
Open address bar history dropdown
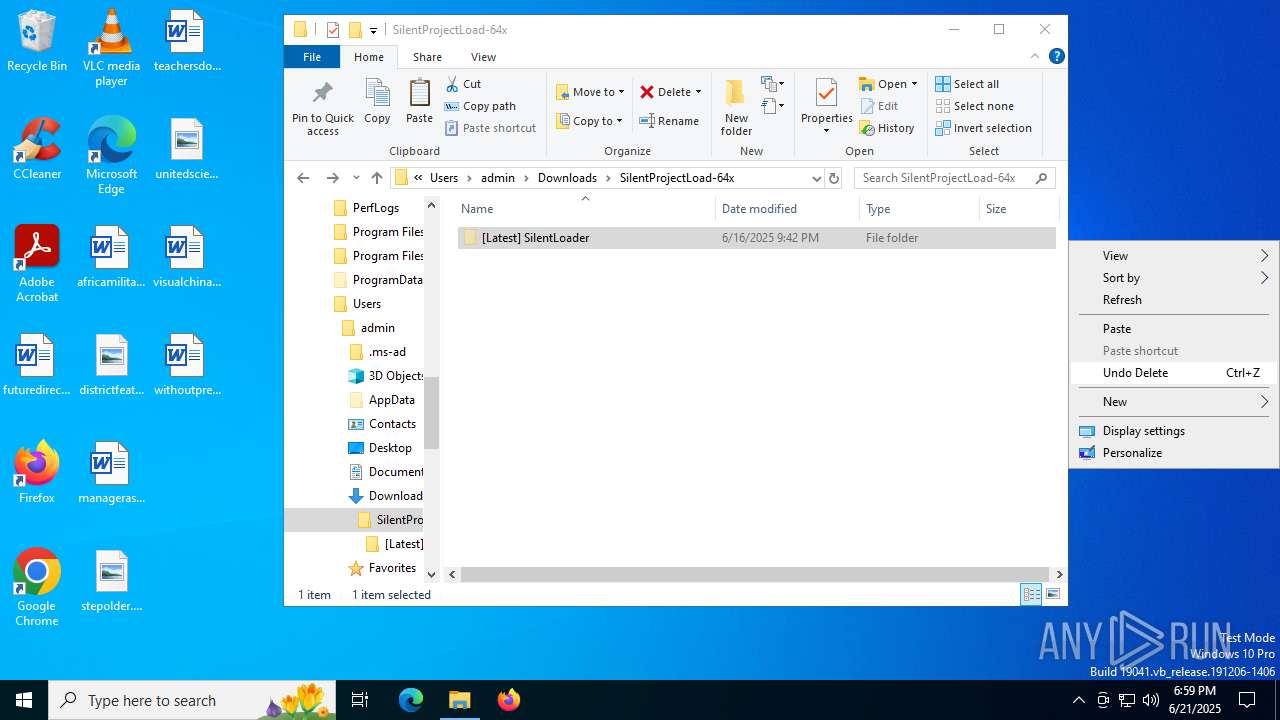pyautogui.click(x=817, y=178)
